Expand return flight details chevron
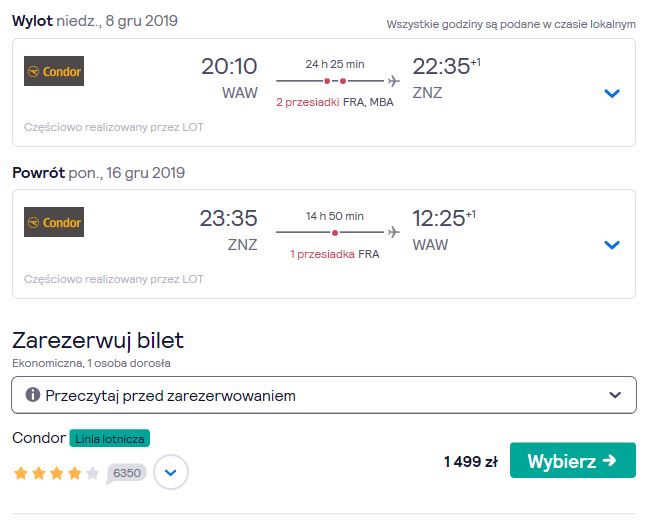The height and width of the screenshot is (527, 646). point(612,245)
